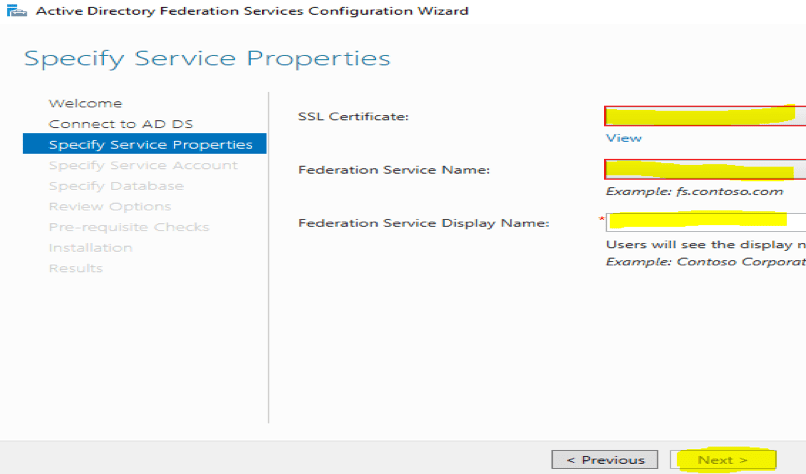Viewport: 806px width, 474px height.
Task: Click the Specify Service Properties page heading
Action: 207,58
